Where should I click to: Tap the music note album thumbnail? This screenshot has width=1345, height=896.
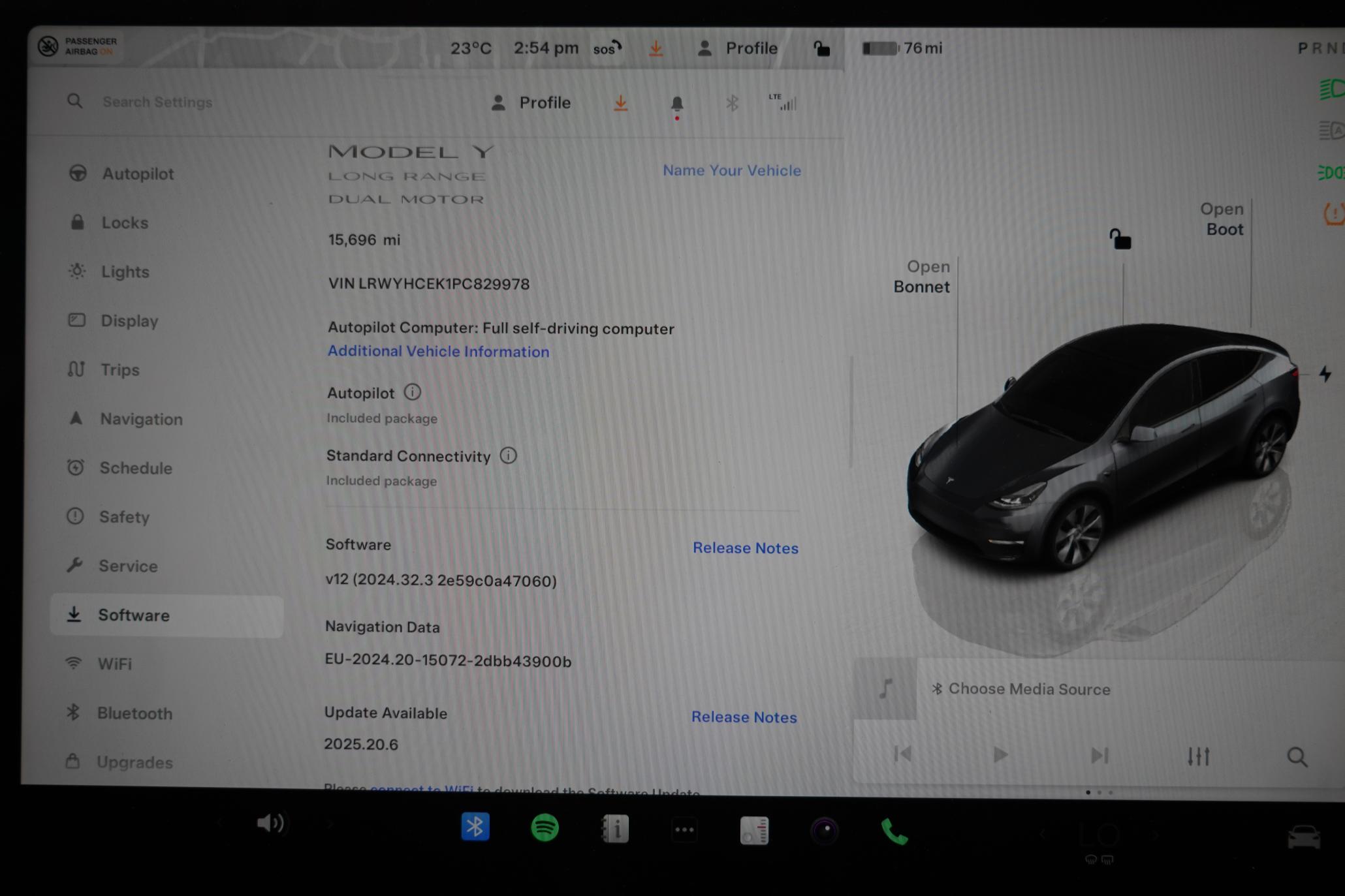pyautogui.click(x=885, y=688)
